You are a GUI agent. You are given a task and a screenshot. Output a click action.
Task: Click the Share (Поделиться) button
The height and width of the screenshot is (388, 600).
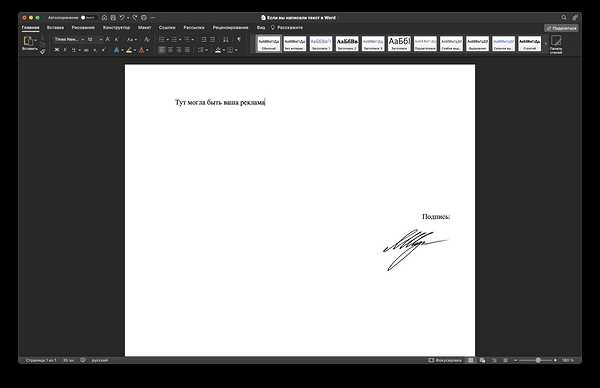click(x=561, y=28)
